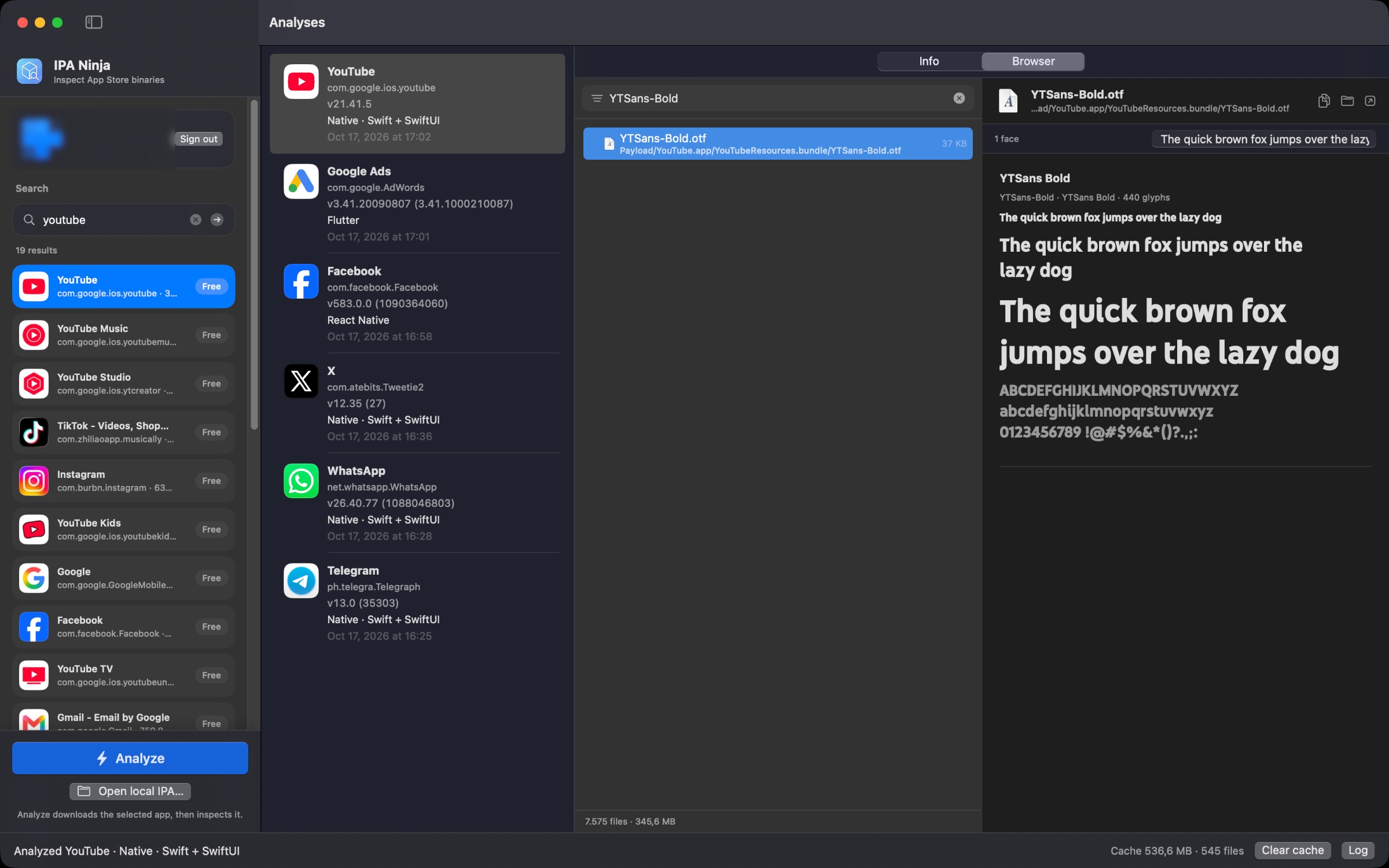Copy the YTSans-Bold.otf file path
This screenshot has height=868, width=1389.
(1324, 101)
